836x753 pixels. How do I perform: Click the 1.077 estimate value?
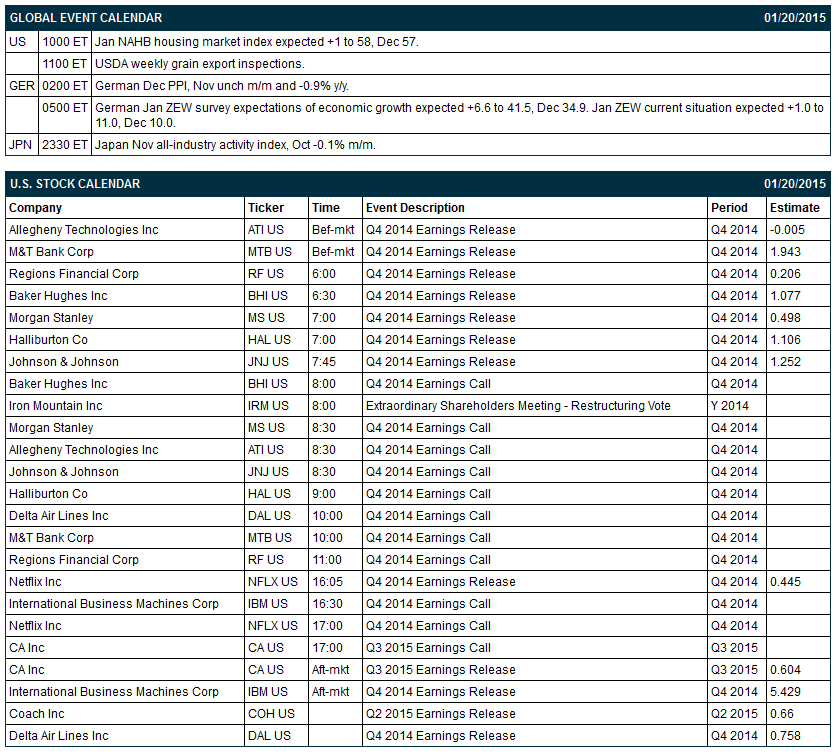[785, 296]
